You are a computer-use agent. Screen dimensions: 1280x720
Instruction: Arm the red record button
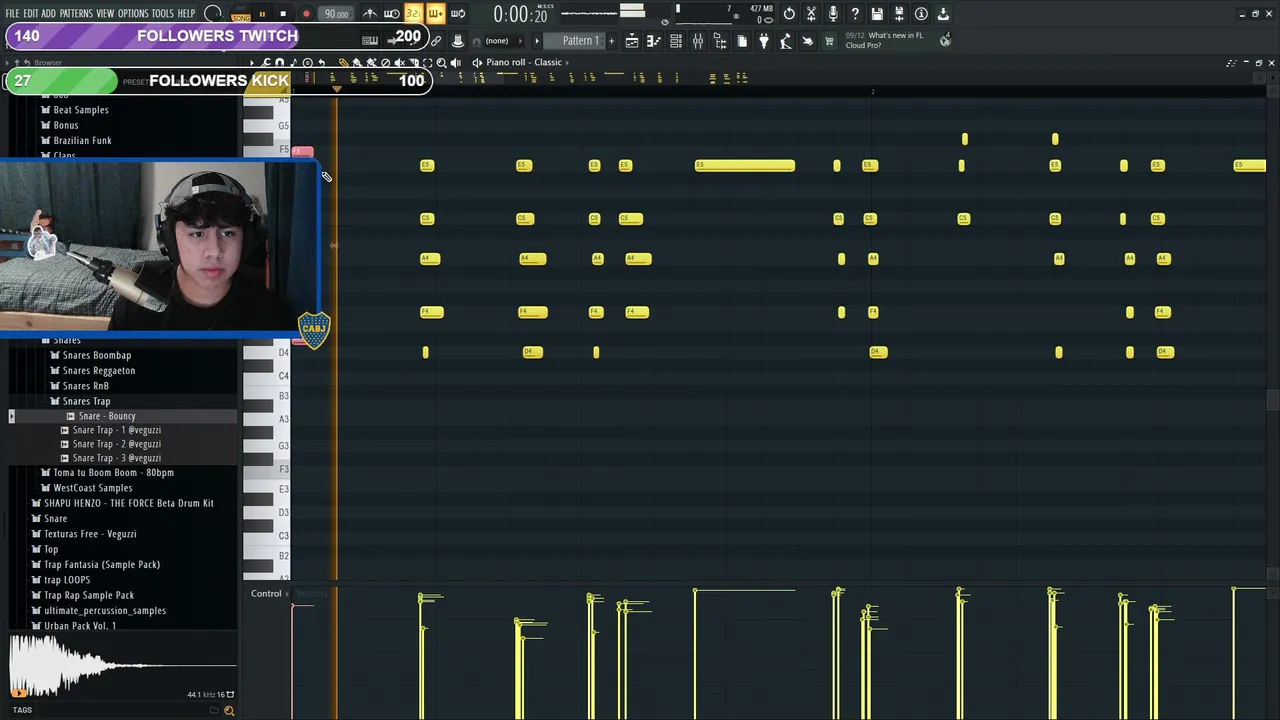tap(306, 14)
